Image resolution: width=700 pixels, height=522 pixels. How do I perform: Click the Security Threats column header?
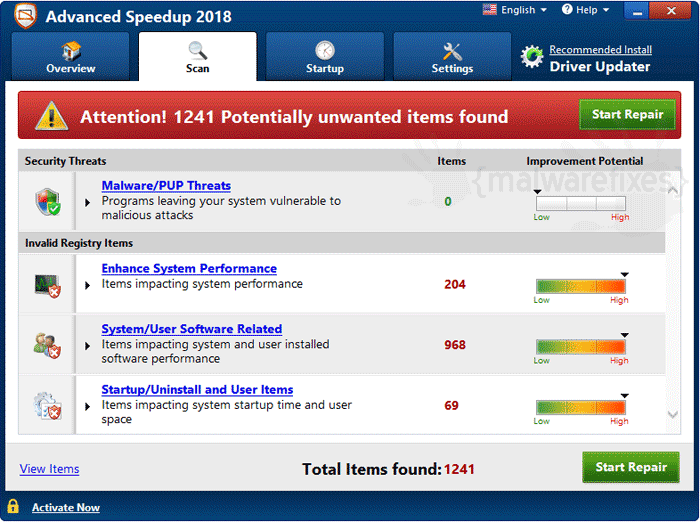click(x=66, y=161)
